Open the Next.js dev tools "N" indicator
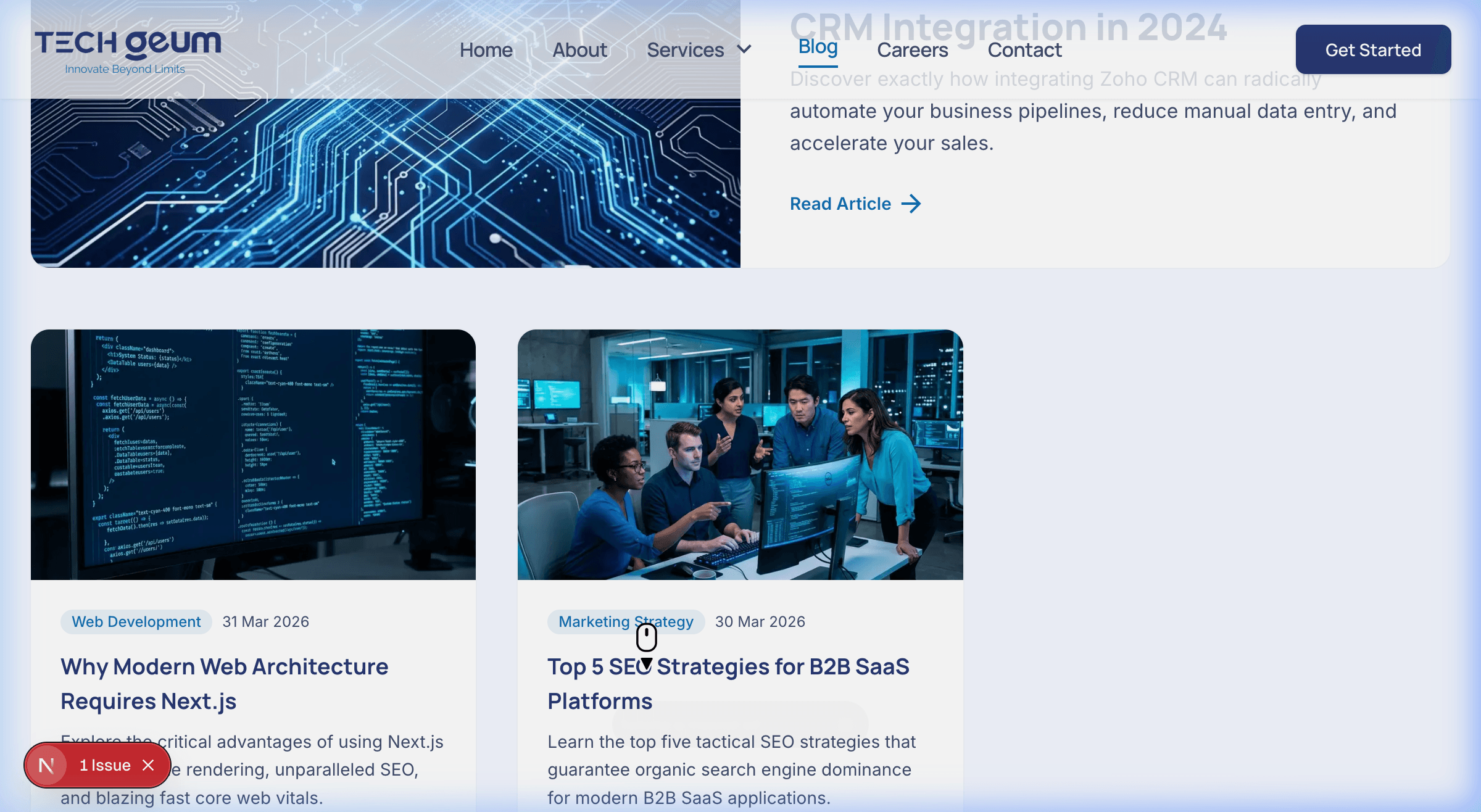The height and width of the screenshot is (812, 1481). (x=46, y=765)
